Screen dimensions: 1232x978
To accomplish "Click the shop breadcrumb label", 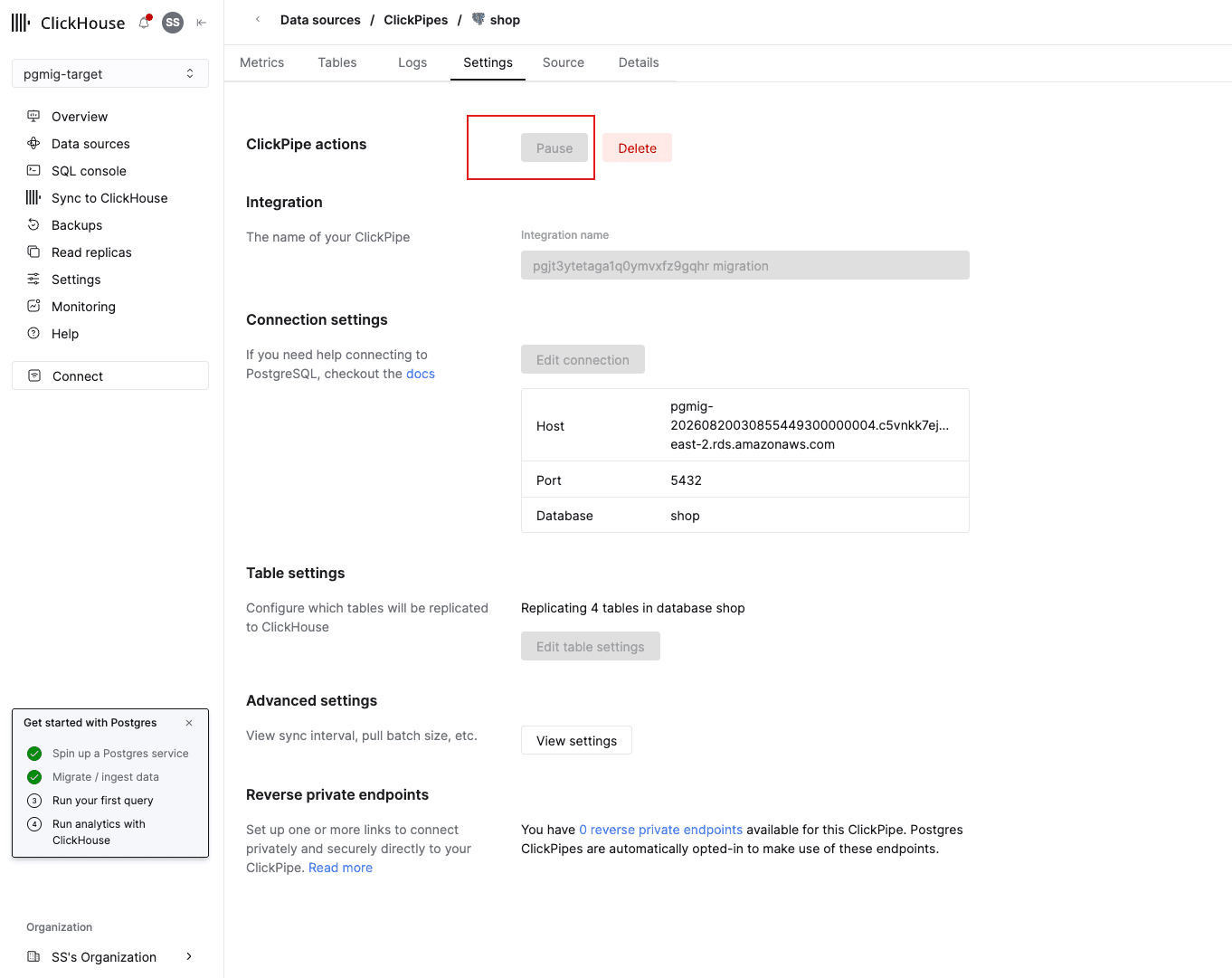I will (505, 20).
